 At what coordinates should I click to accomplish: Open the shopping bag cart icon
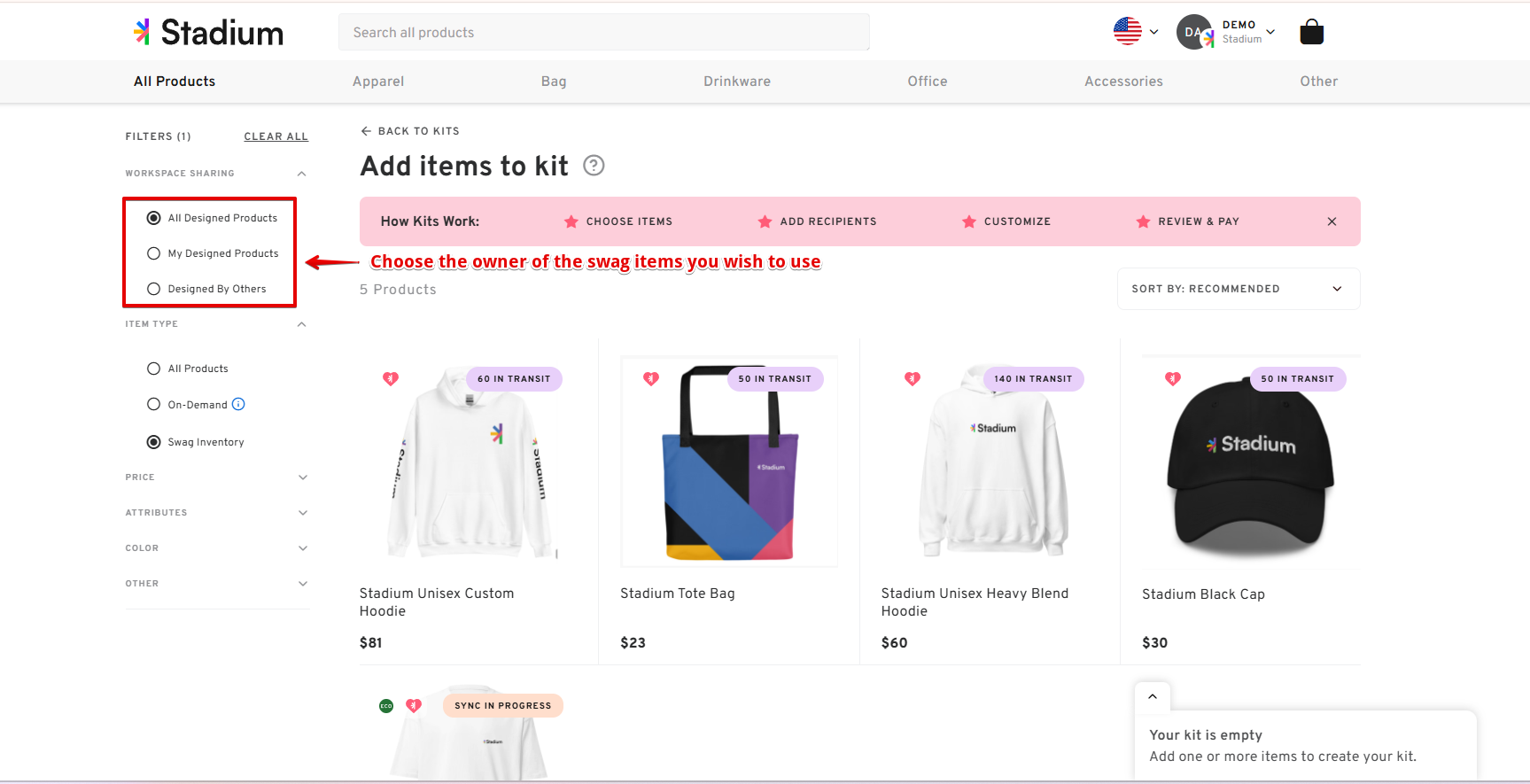tap(1311, 33)
